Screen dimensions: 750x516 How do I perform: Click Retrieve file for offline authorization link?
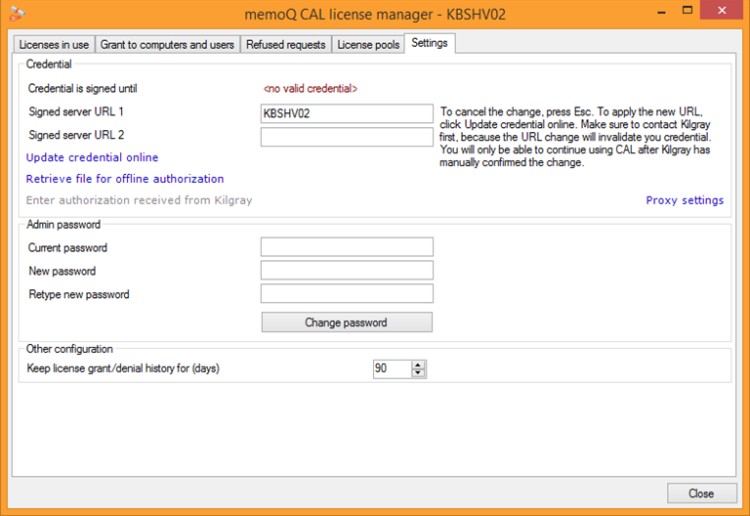pos(125,179)
